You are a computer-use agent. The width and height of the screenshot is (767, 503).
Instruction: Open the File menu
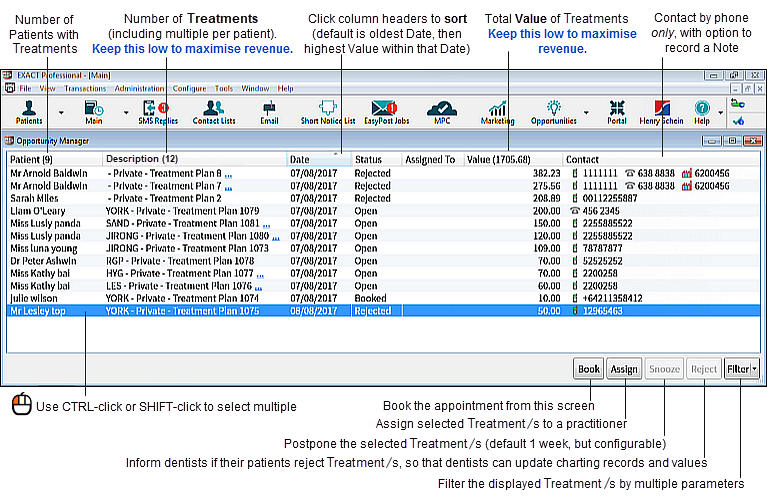tap(25, 89)
